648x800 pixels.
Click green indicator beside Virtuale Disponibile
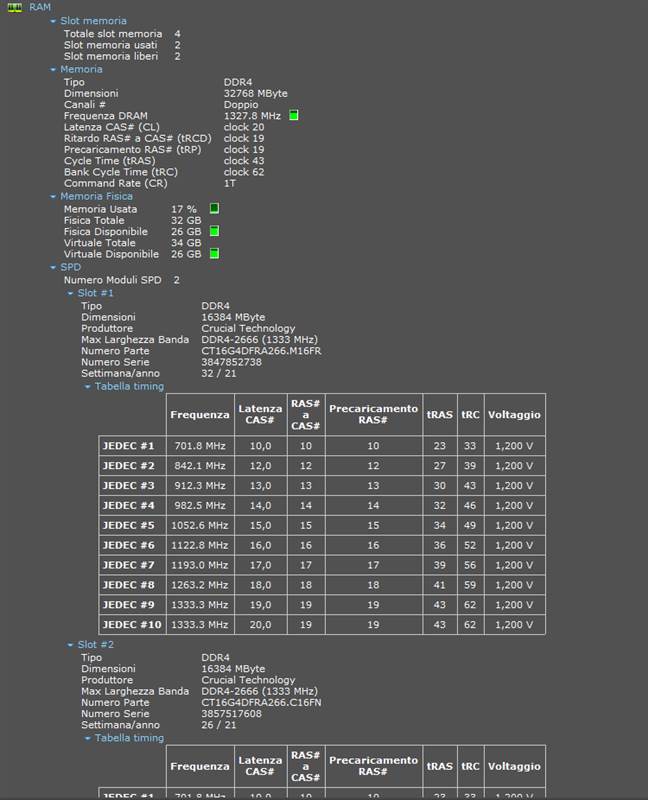click(214, 254)
